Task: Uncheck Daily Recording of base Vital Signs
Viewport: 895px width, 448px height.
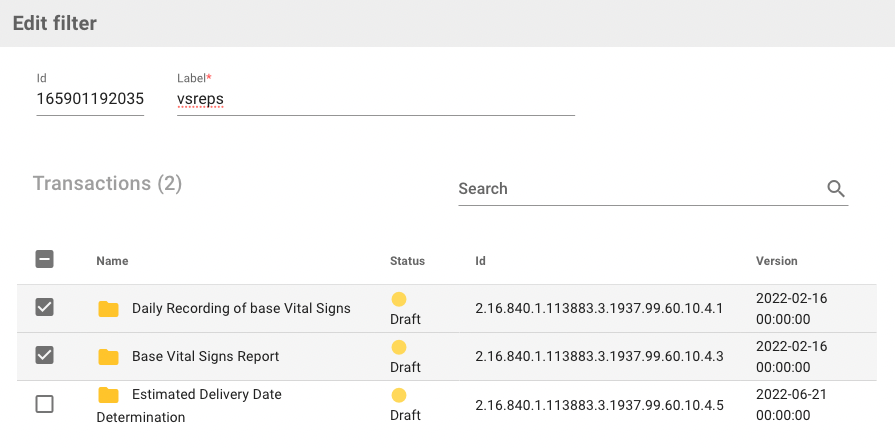Action: pyautogui.click(x=44, y=308)
